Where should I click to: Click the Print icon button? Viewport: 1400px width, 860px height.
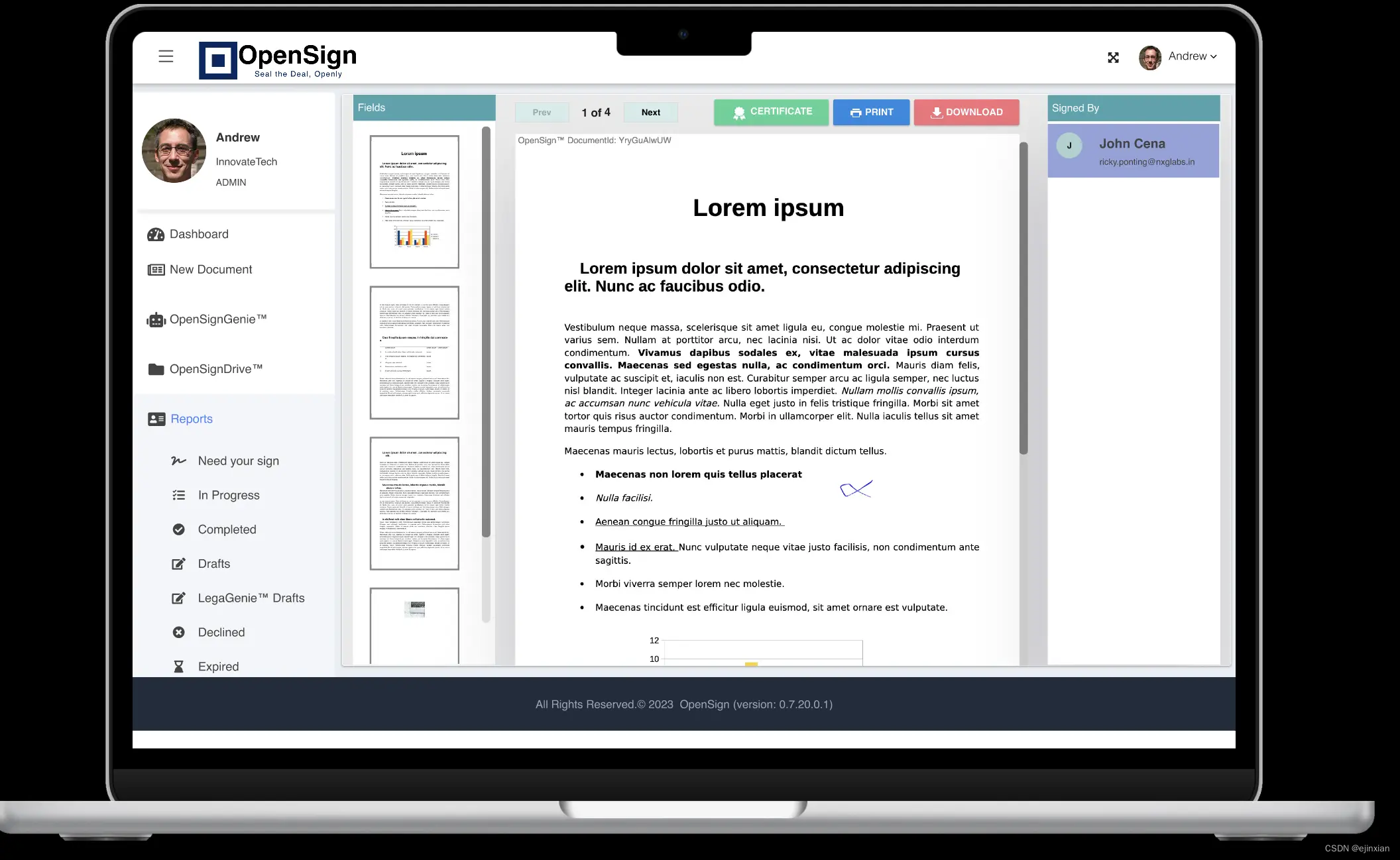871,111
